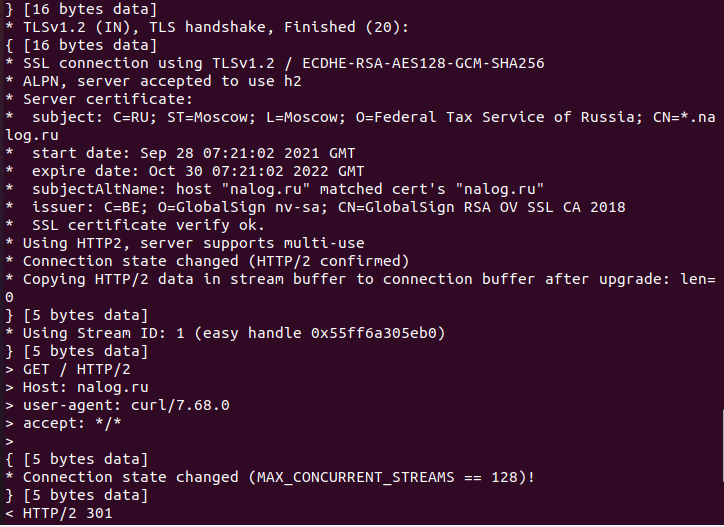Click the 'subjectAltName' matched host line
The height and width of the screenshot is (527, 724).
[275, 189]
